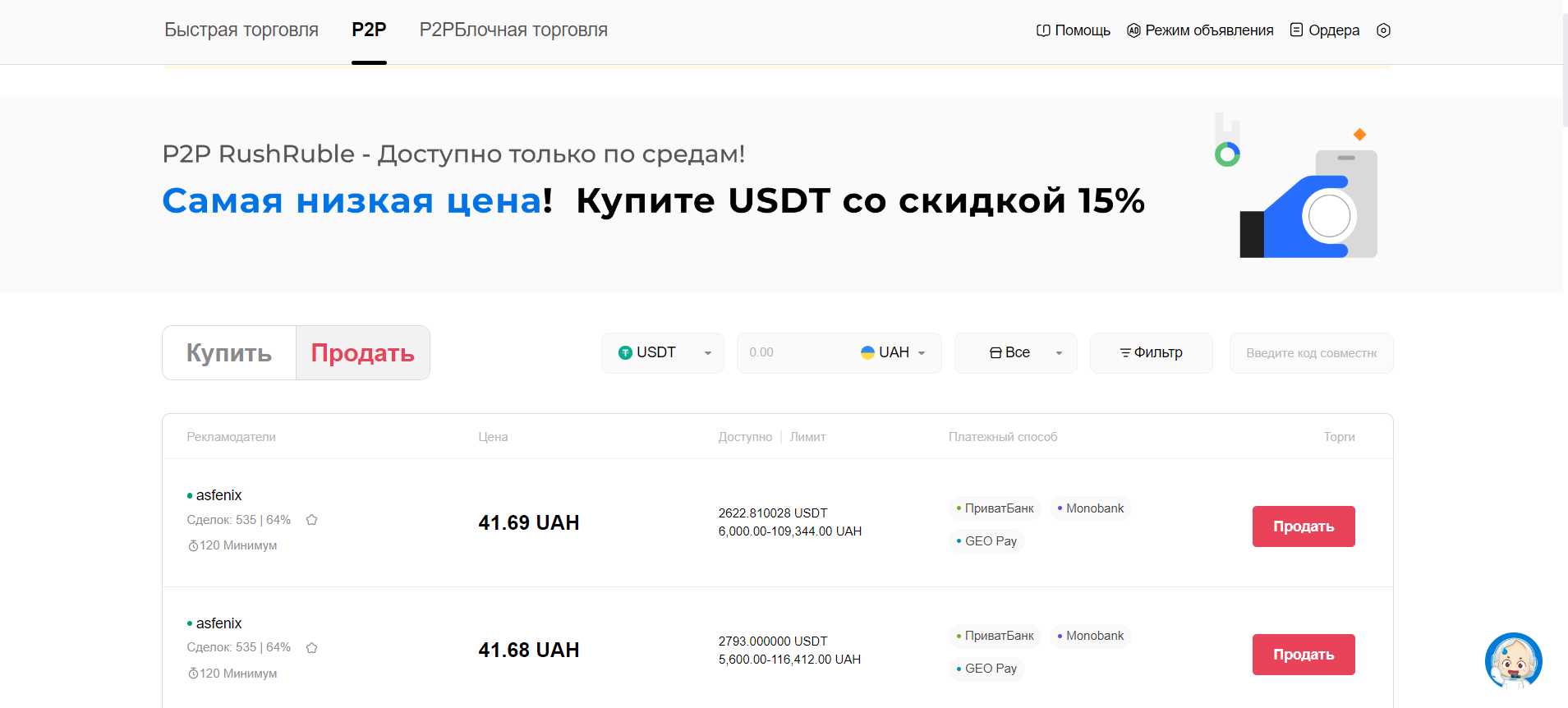Screen dimensions: 1568x708
Task: Click Monobank tag in the 41.69 UAH row
Action: click(x=1090, y=508)
